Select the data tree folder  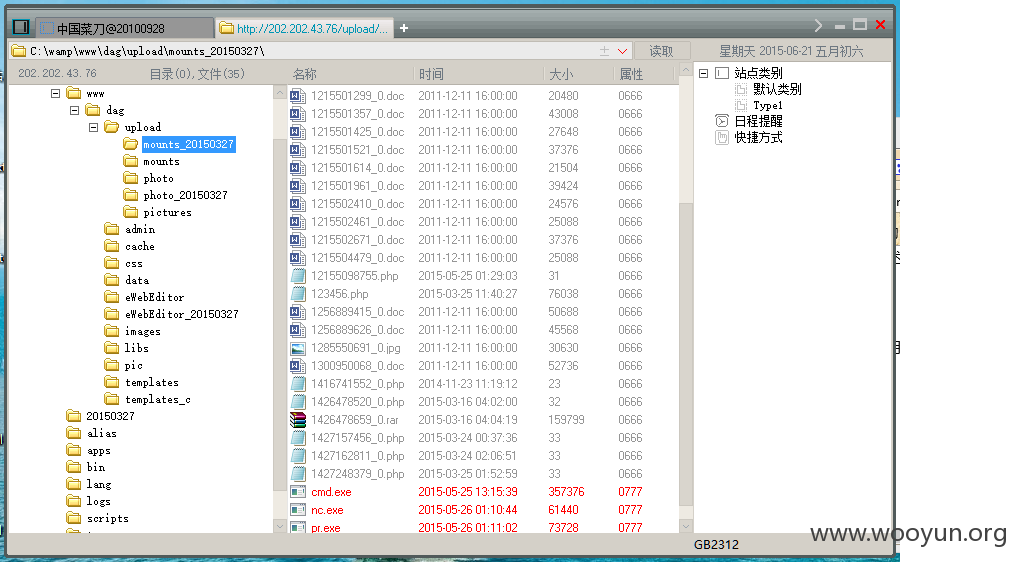[137, 280]
